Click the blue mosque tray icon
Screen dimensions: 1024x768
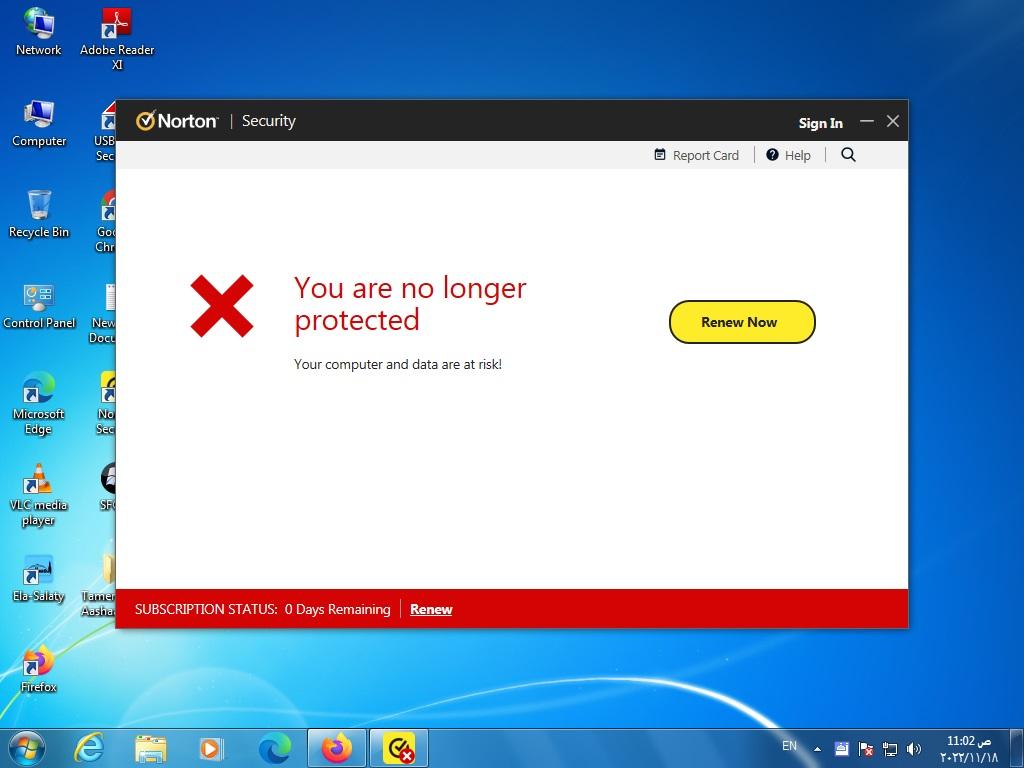tap(842, 748)
